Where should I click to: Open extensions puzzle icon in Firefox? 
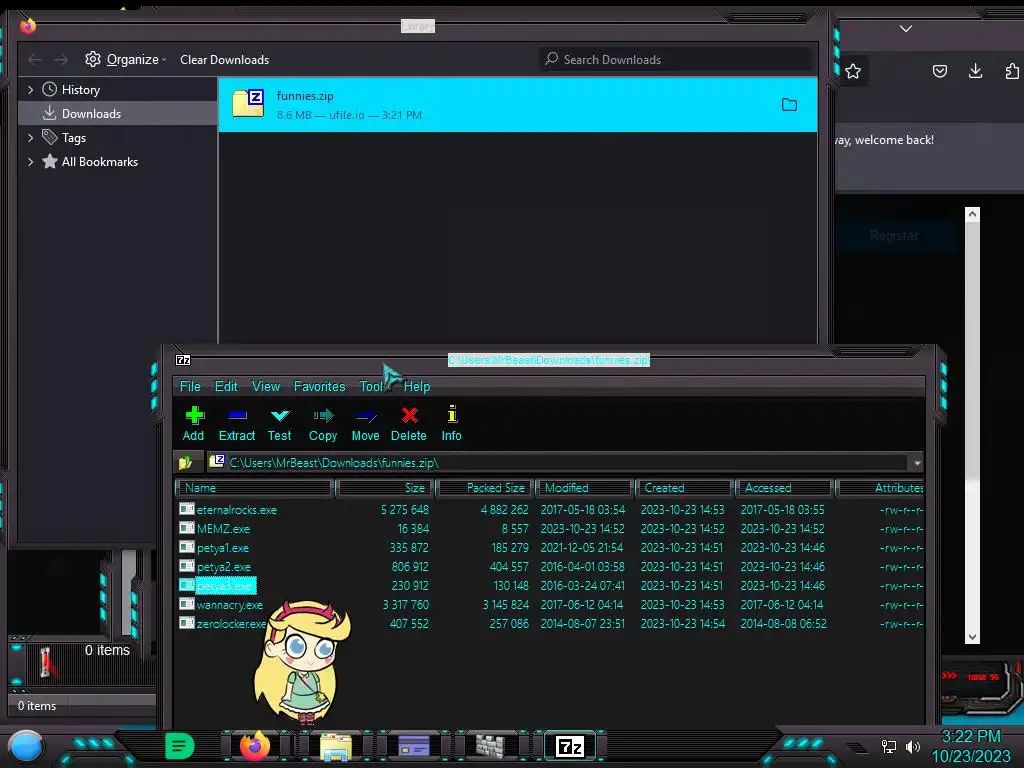(1012, 71)
